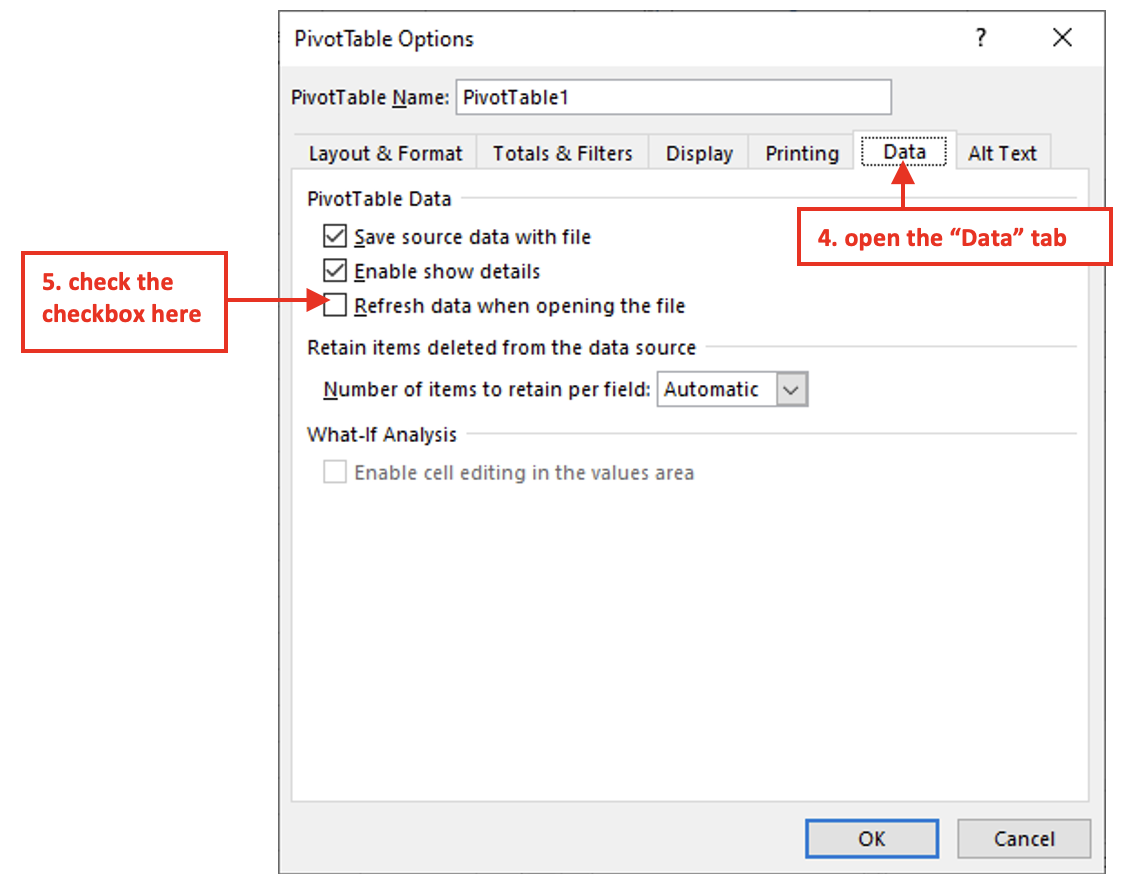The height and width of the screenshot is (894, 1148).
Task: Open the Totals & Filters tab
Action: [x=562, y=154]
